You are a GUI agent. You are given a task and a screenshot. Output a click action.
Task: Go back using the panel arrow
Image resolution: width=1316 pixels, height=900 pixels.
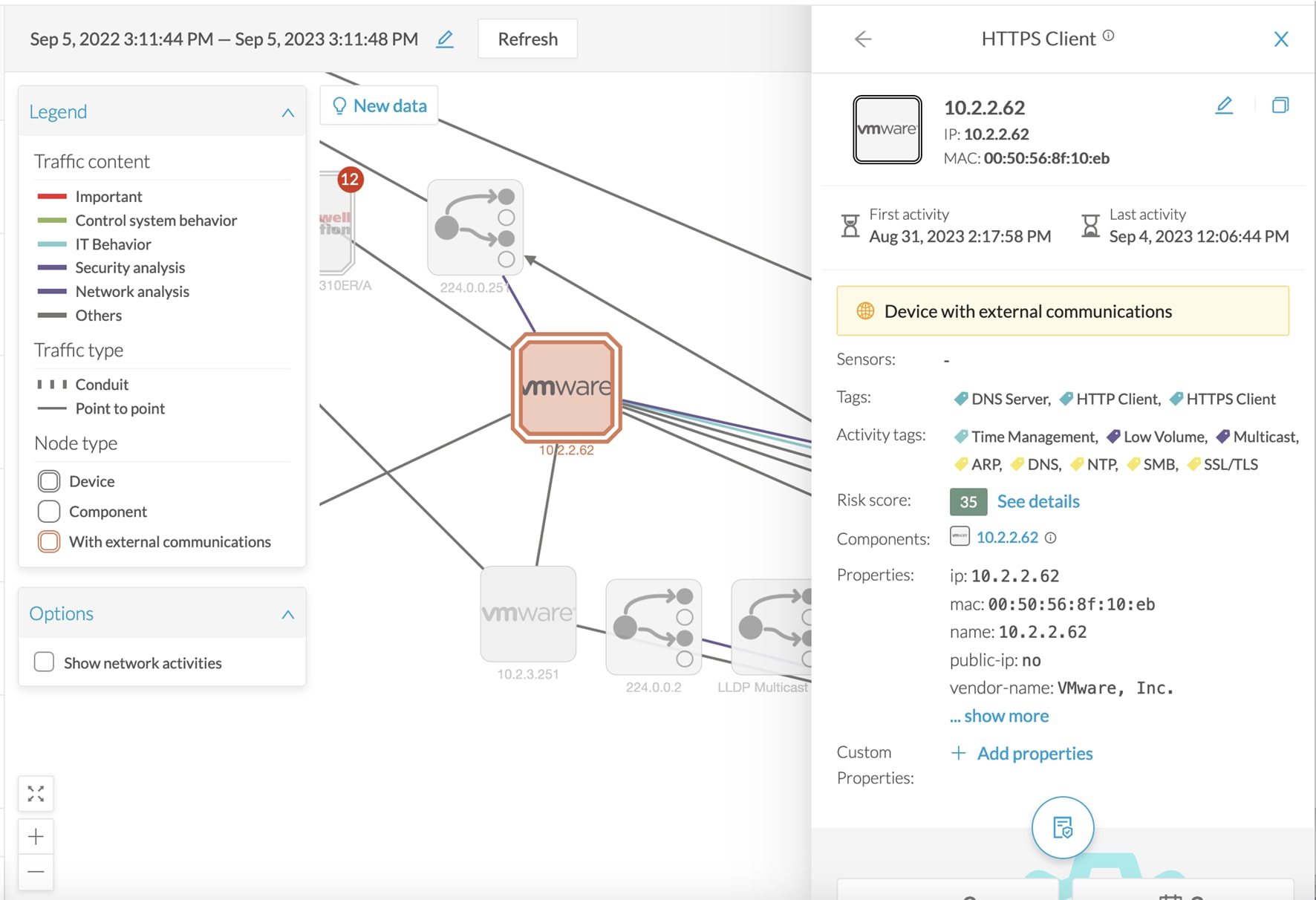(x=862, y=39)
